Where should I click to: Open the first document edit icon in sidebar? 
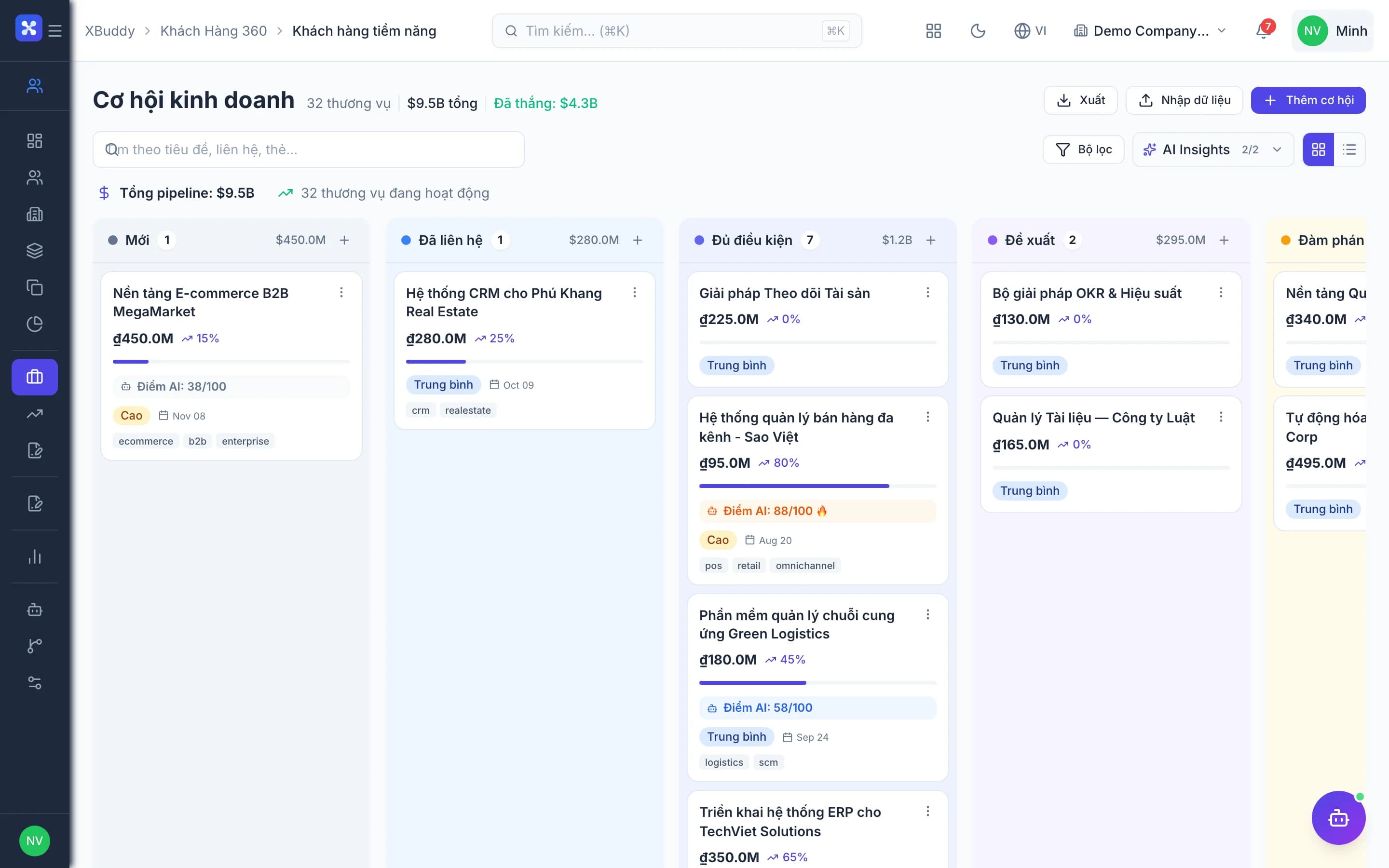click(34, 451)
